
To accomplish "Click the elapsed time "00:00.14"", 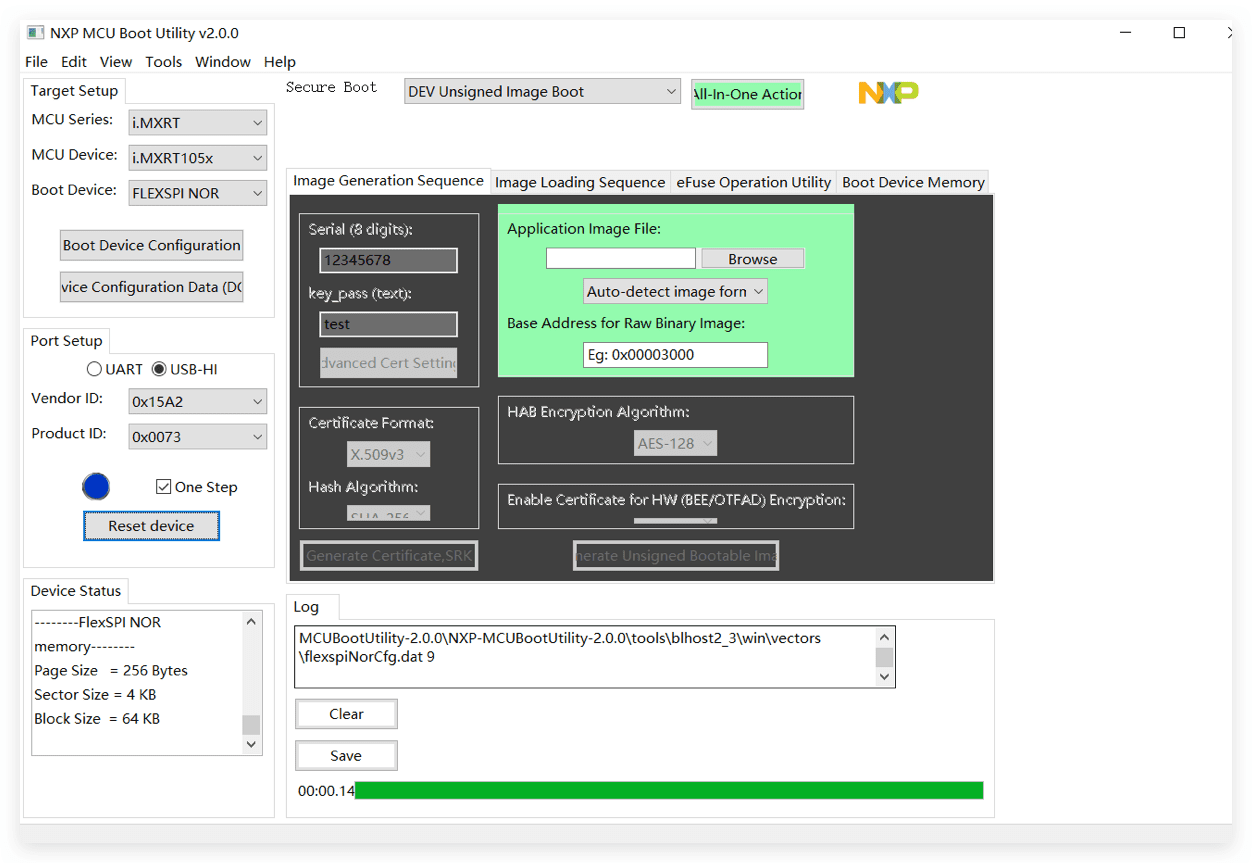I will (x=326, y=791).
